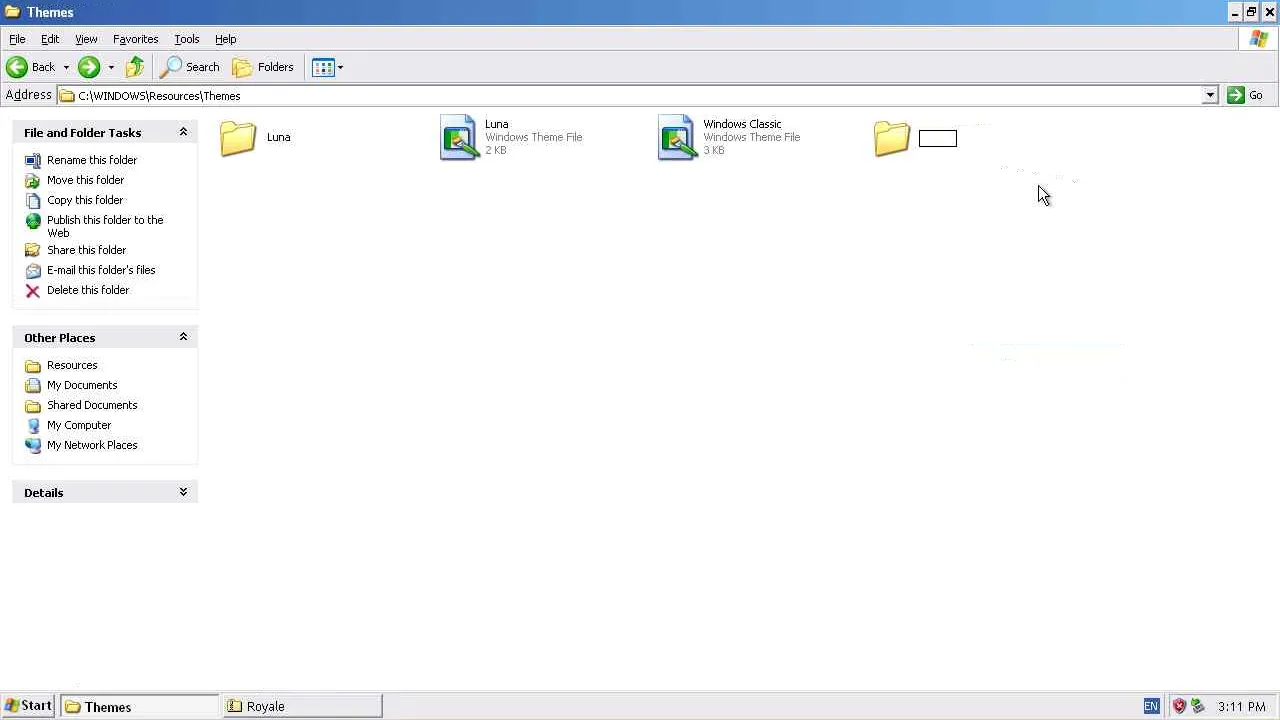
Task: Open the Views icon button
Action: point(322,67)
